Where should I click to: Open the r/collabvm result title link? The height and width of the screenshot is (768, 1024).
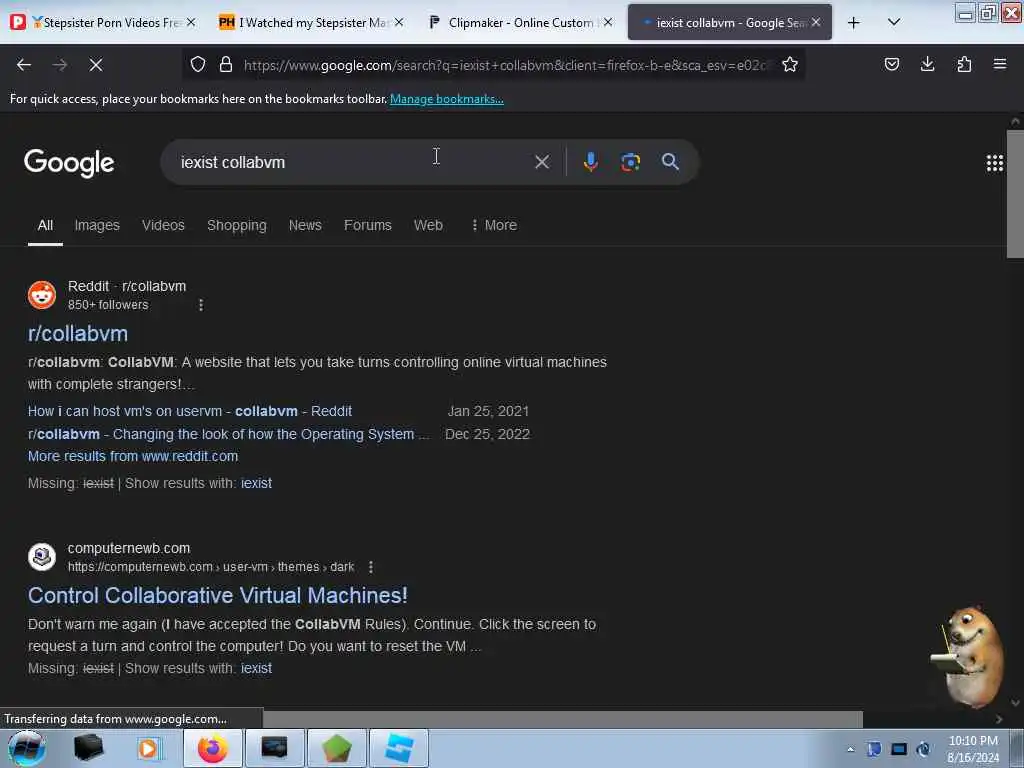click(x=78, y=334)
